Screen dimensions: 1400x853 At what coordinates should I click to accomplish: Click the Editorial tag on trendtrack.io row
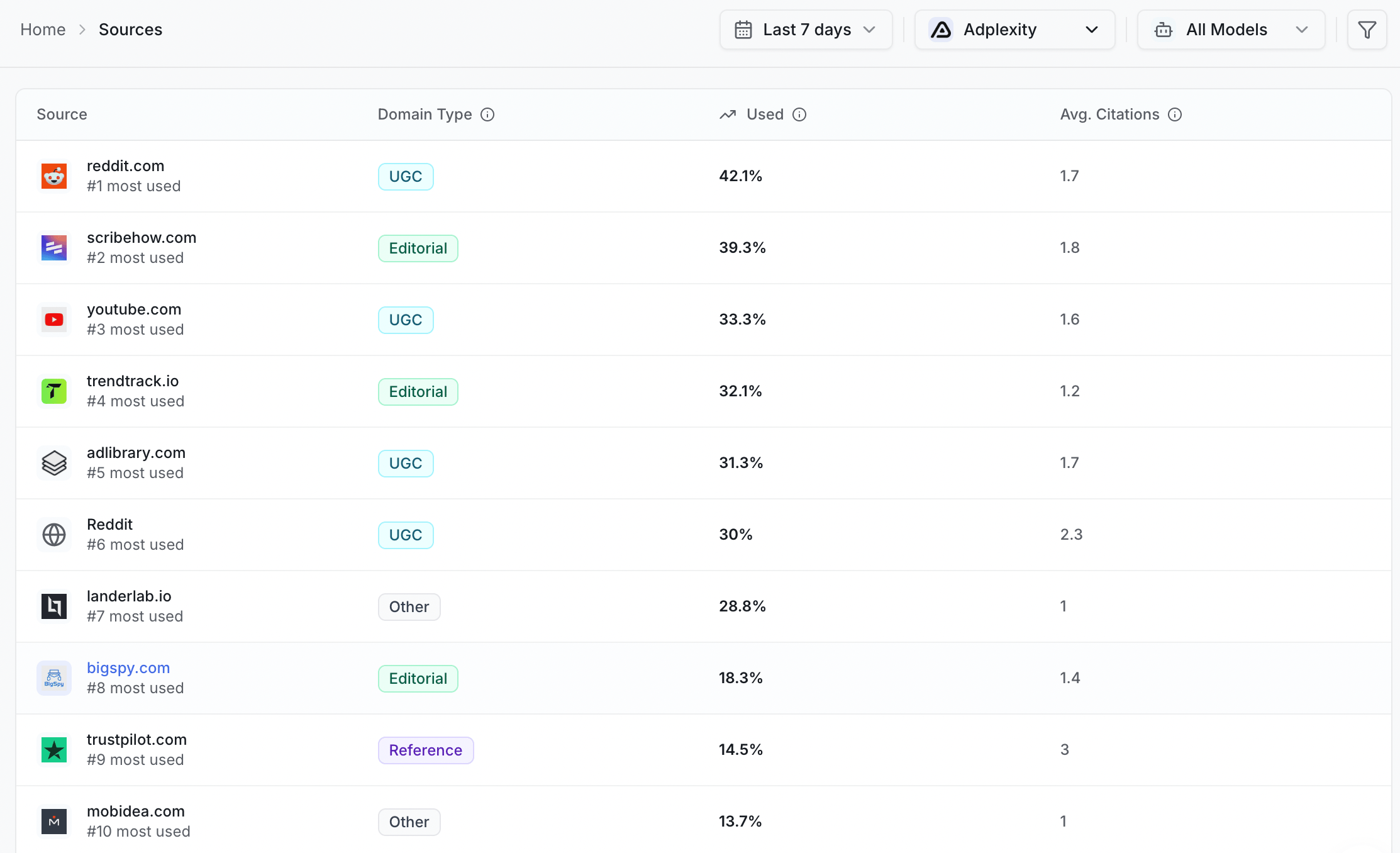[418, 392]
